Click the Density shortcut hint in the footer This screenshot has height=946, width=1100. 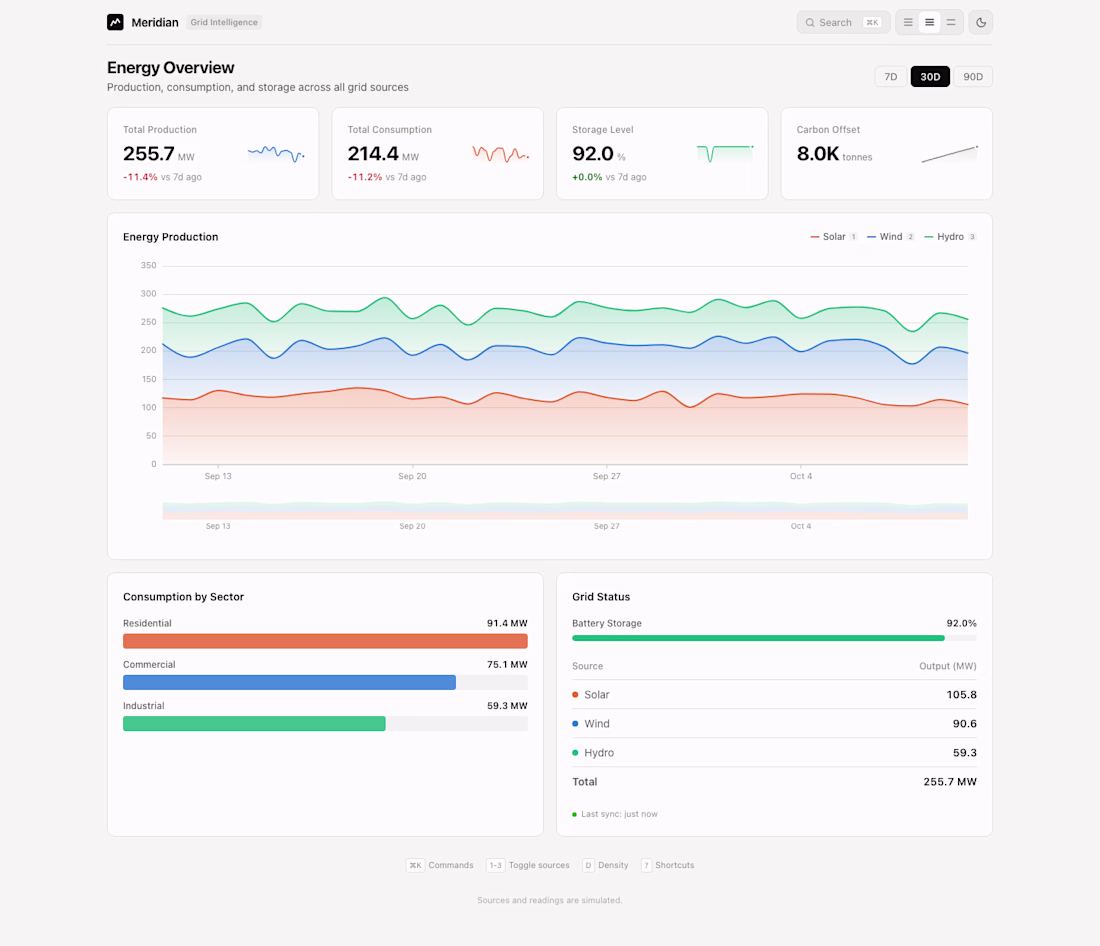pyautogui.click(x=605, y=865)
